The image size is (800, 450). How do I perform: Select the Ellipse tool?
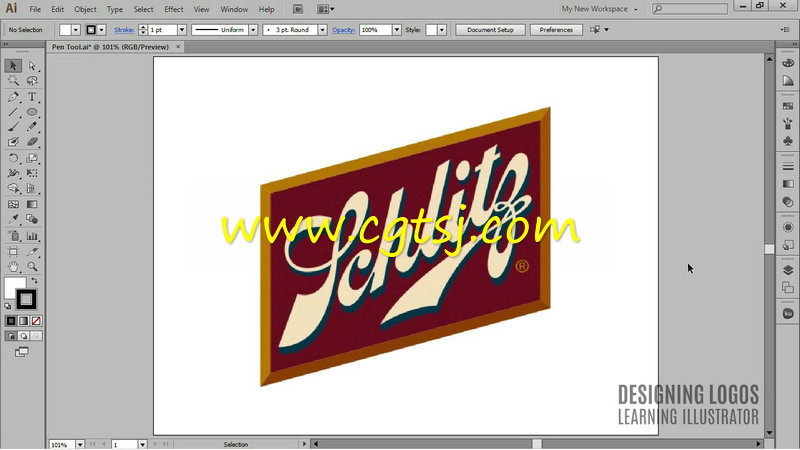coord(32,112)
